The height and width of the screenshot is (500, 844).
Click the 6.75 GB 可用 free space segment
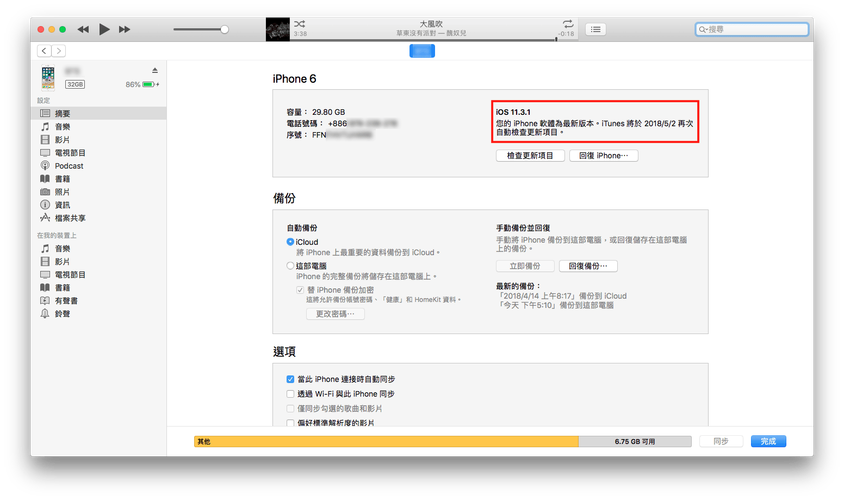pos(635,441)
